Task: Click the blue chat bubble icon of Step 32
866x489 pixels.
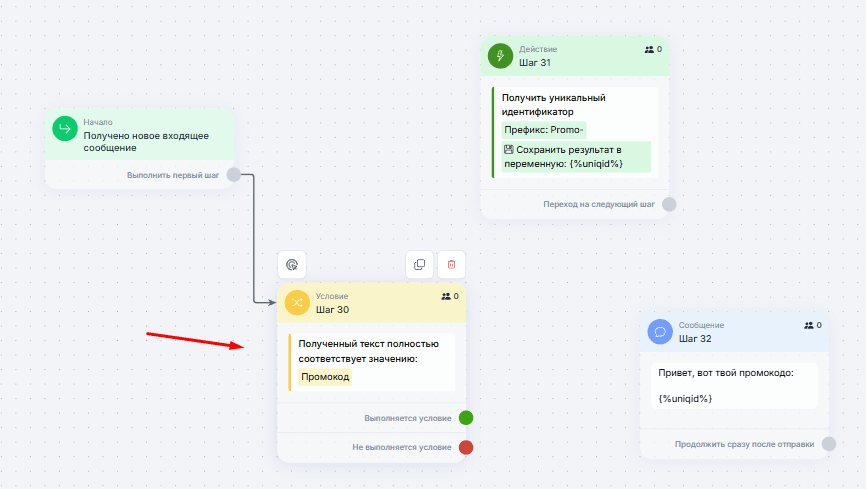Action: click(660, 332)
